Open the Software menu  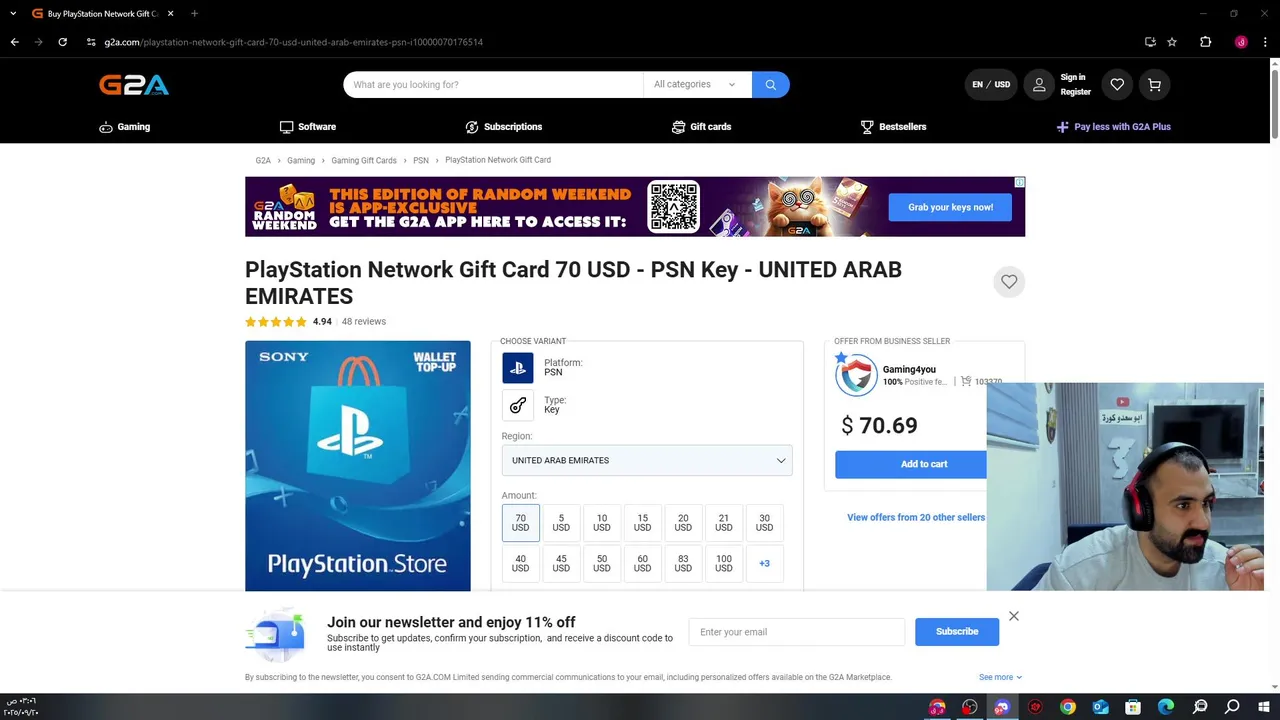click(x=308, y=127)
